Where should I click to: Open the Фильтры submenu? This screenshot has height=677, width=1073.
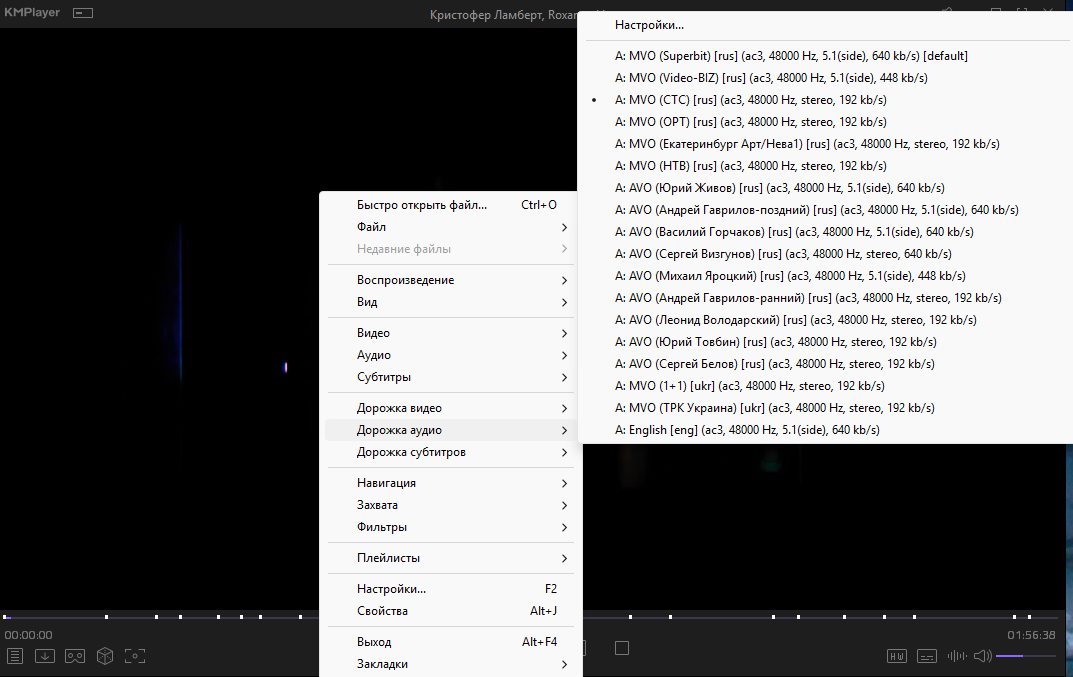tap(451, 526)
